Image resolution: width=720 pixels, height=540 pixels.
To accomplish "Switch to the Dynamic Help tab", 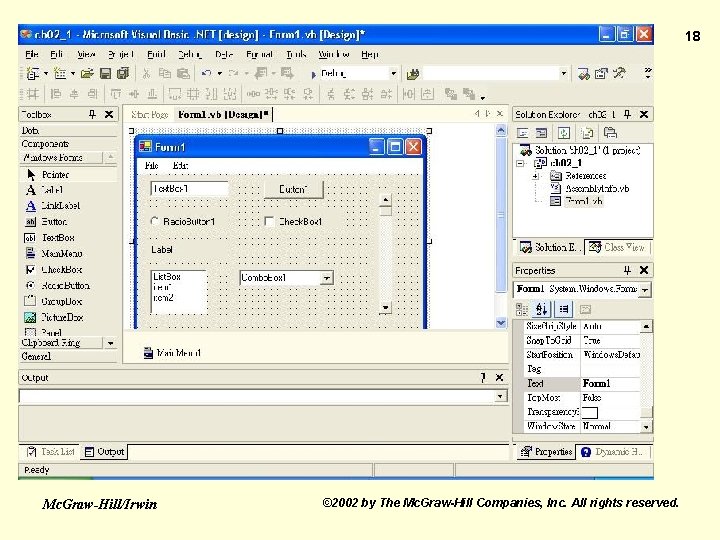I will click(x=614, y=452).
